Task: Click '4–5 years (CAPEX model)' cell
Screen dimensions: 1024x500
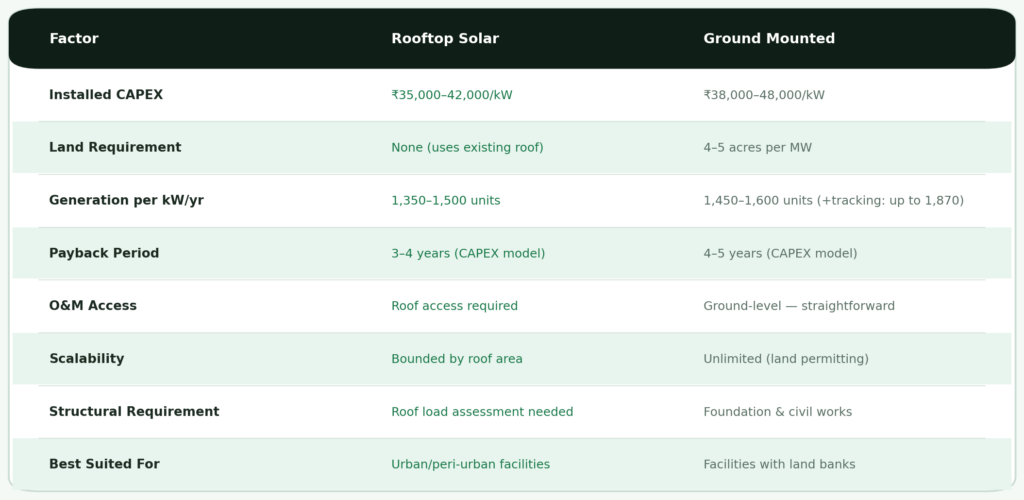Action: click(780, 253)
